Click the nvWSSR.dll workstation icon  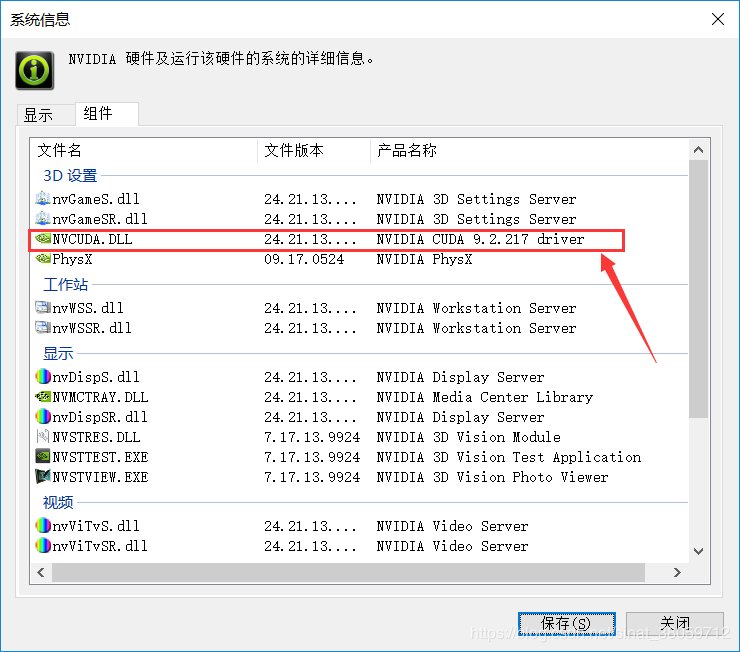coord(43,327)
